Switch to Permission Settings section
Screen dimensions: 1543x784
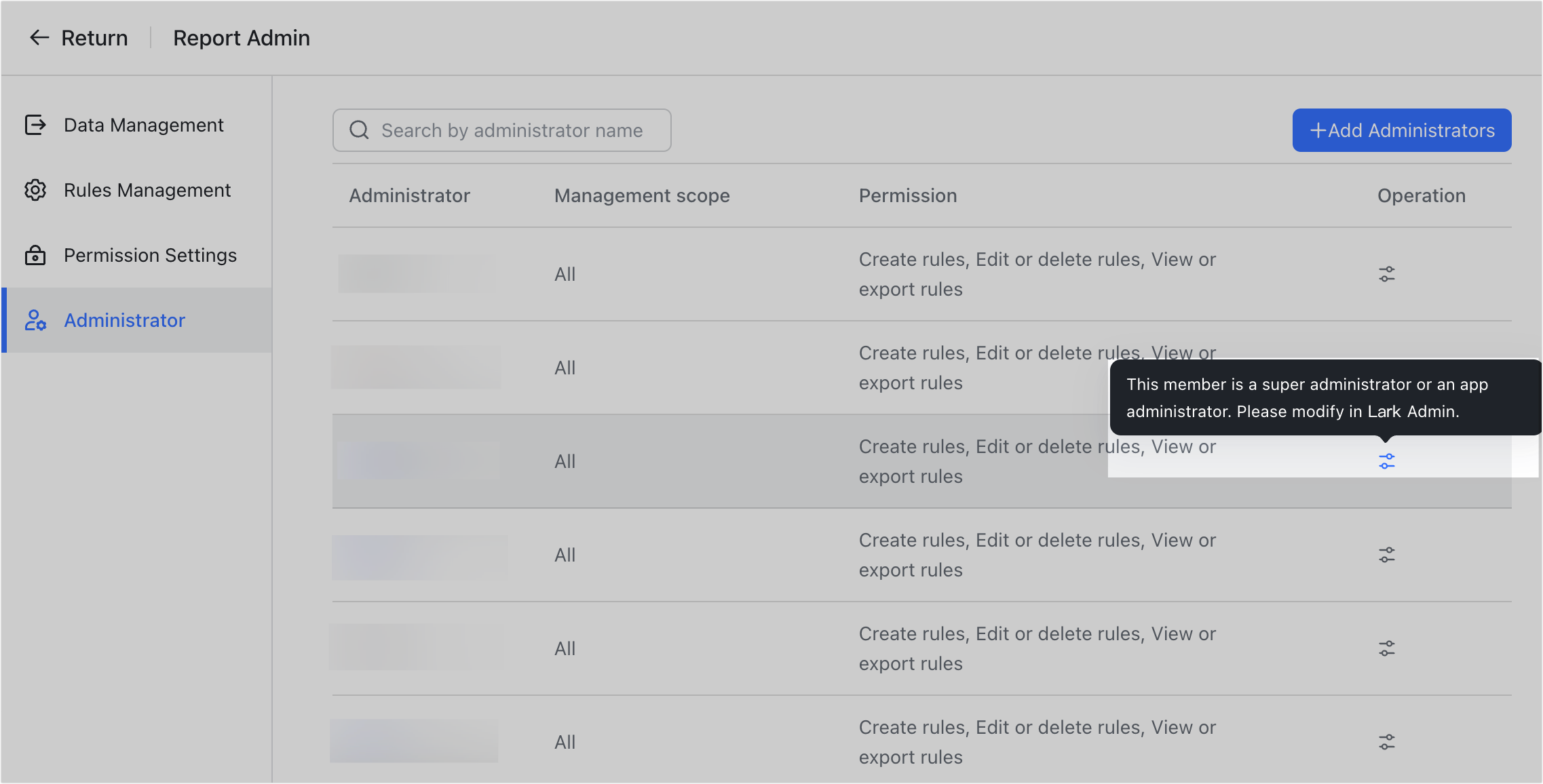point(150,256)
